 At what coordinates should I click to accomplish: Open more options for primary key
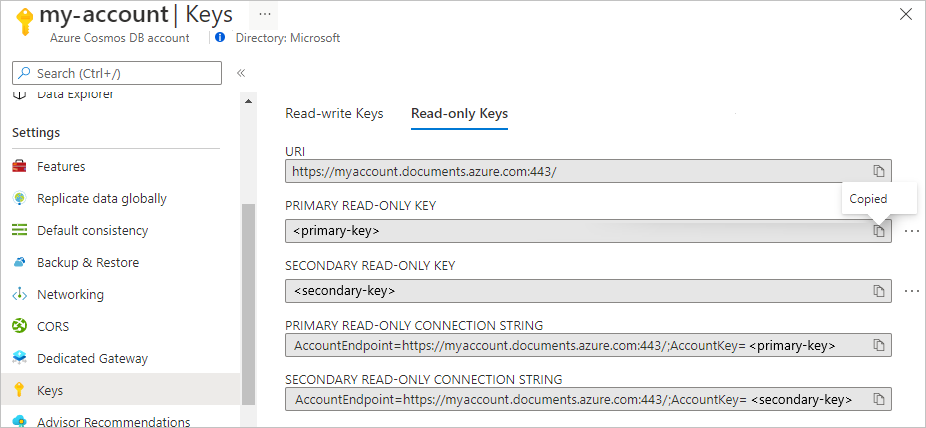(912, 231)
